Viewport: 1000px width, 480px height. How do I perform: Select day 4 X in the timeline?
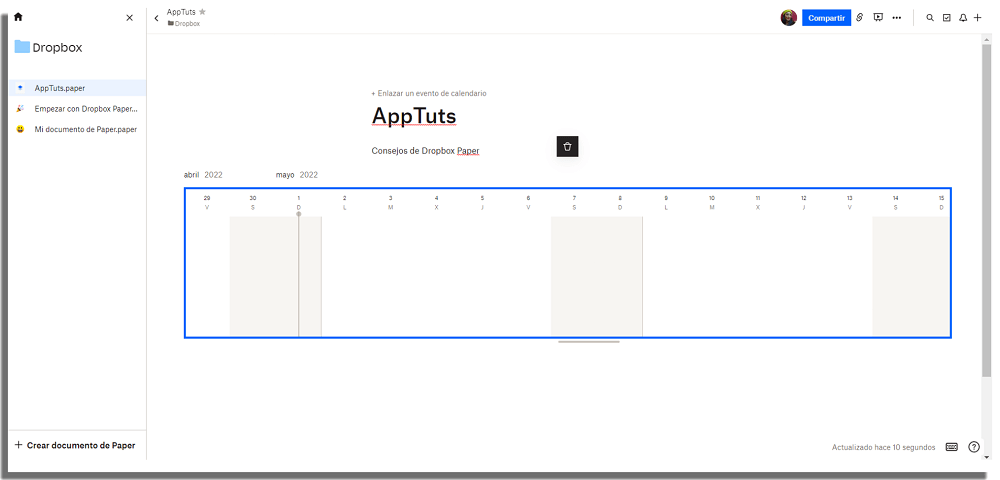tap(436, 203)
